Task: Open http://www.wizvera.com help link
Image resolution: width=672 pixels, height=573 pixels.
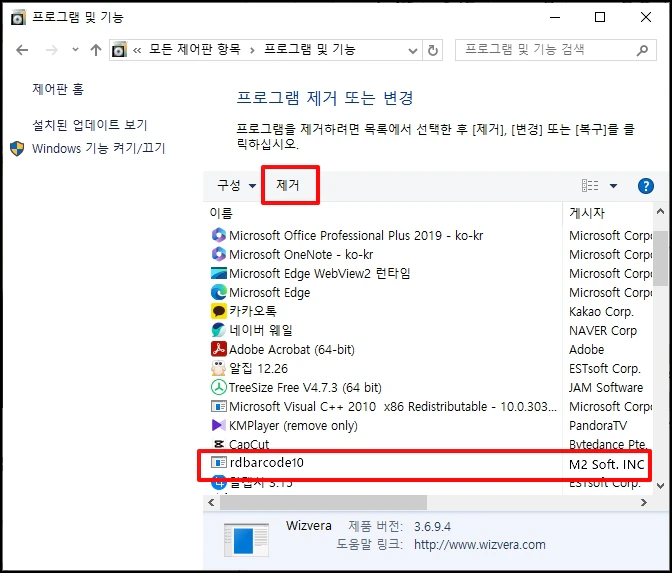Action: point(480,545)
